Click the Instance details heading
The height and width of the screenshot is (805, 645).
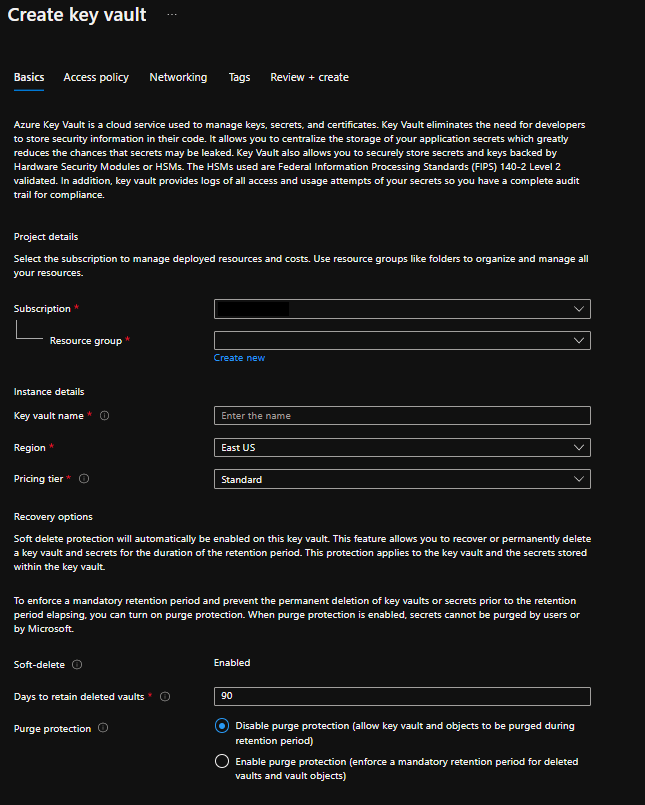click(49, 392)
